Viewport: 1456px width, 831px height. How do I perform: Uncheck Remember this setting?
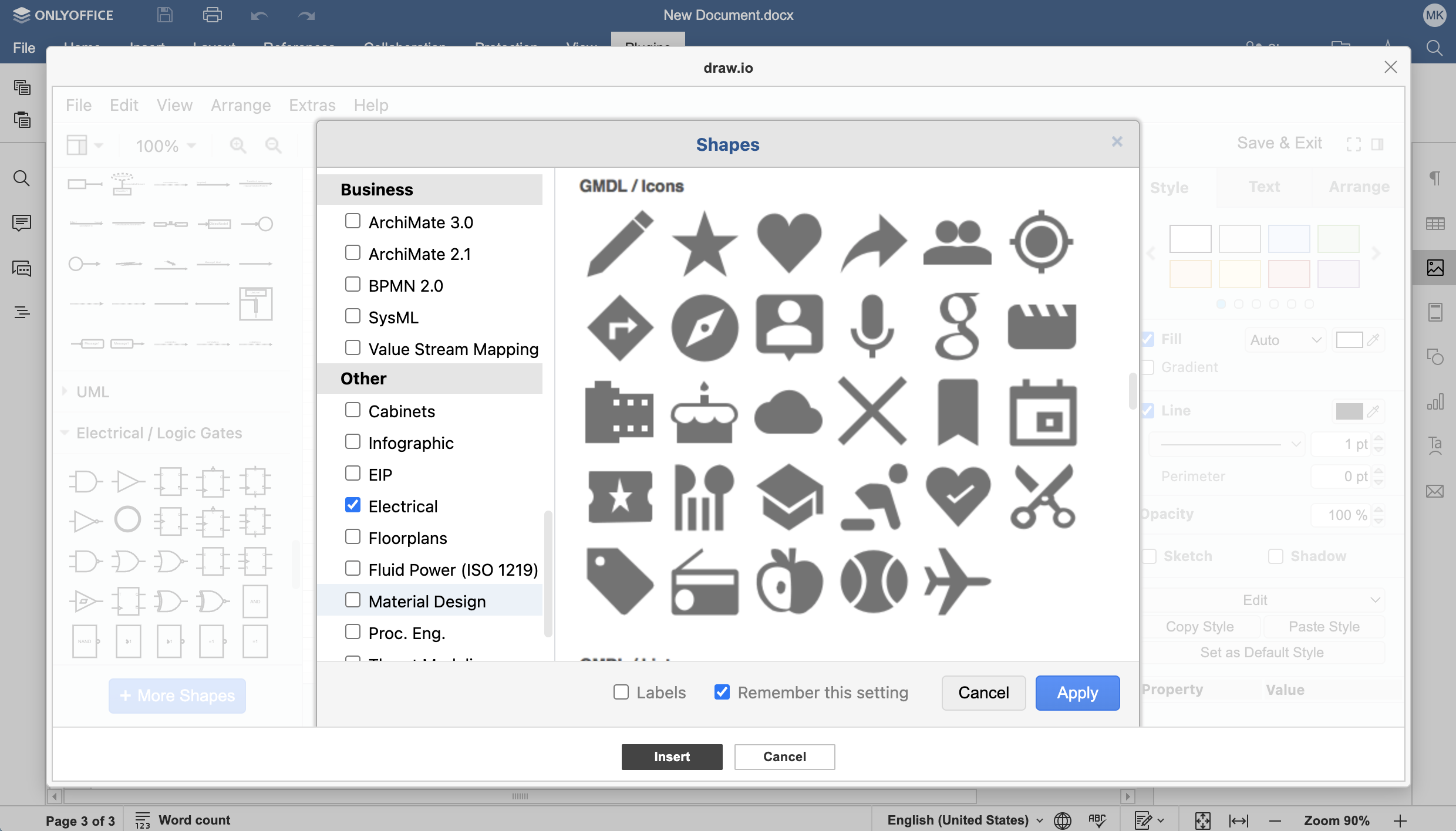[722, 692]
